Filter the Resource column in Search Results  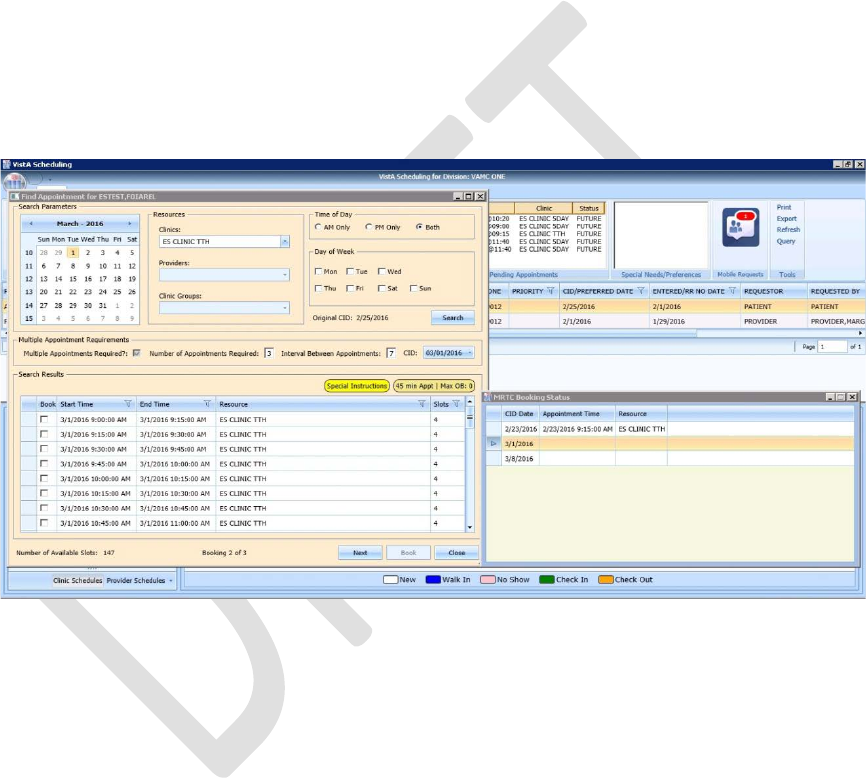422,404
